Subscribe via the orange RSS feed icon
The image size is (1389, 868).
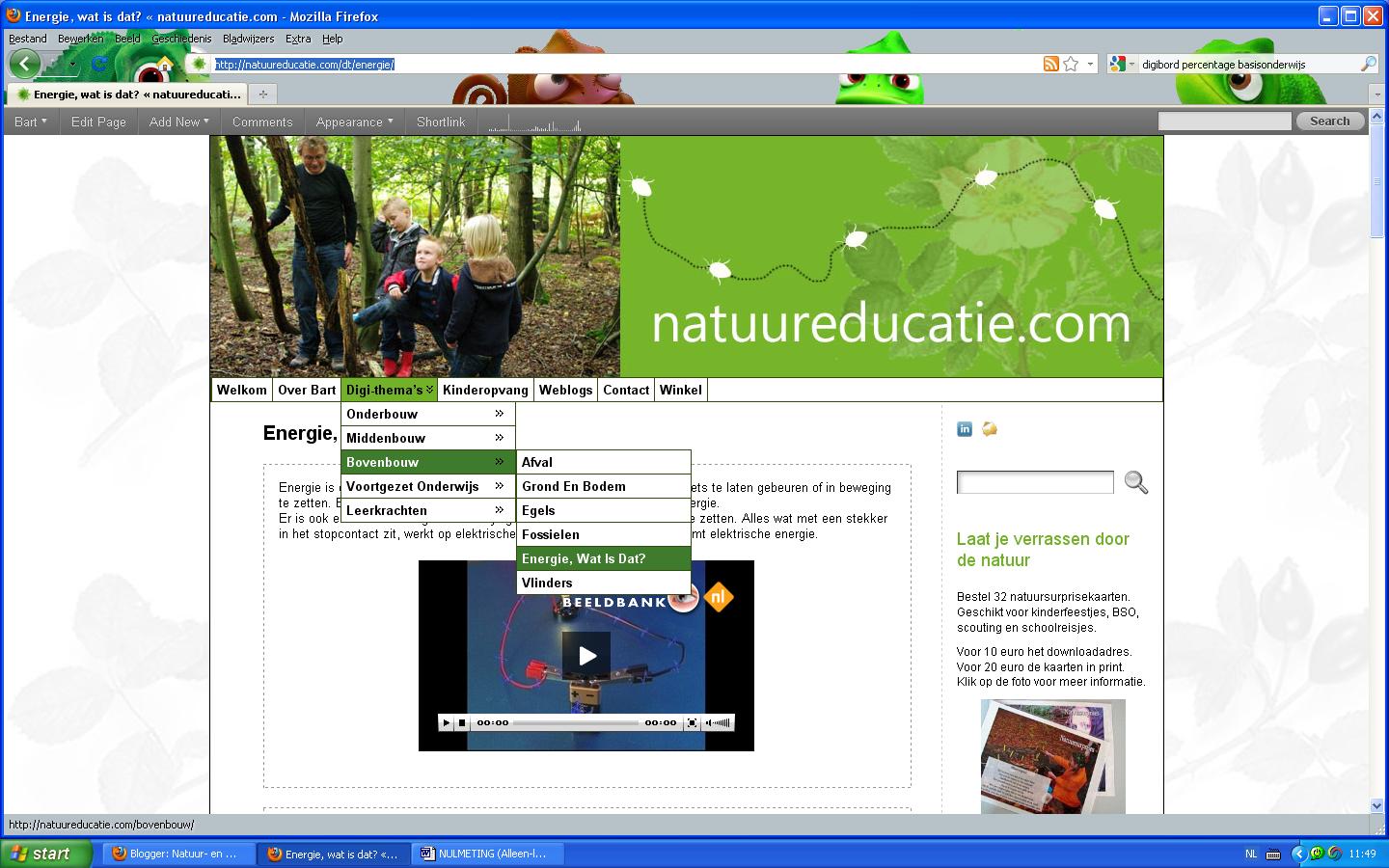pyautogui.click(x=1050, y=64)
